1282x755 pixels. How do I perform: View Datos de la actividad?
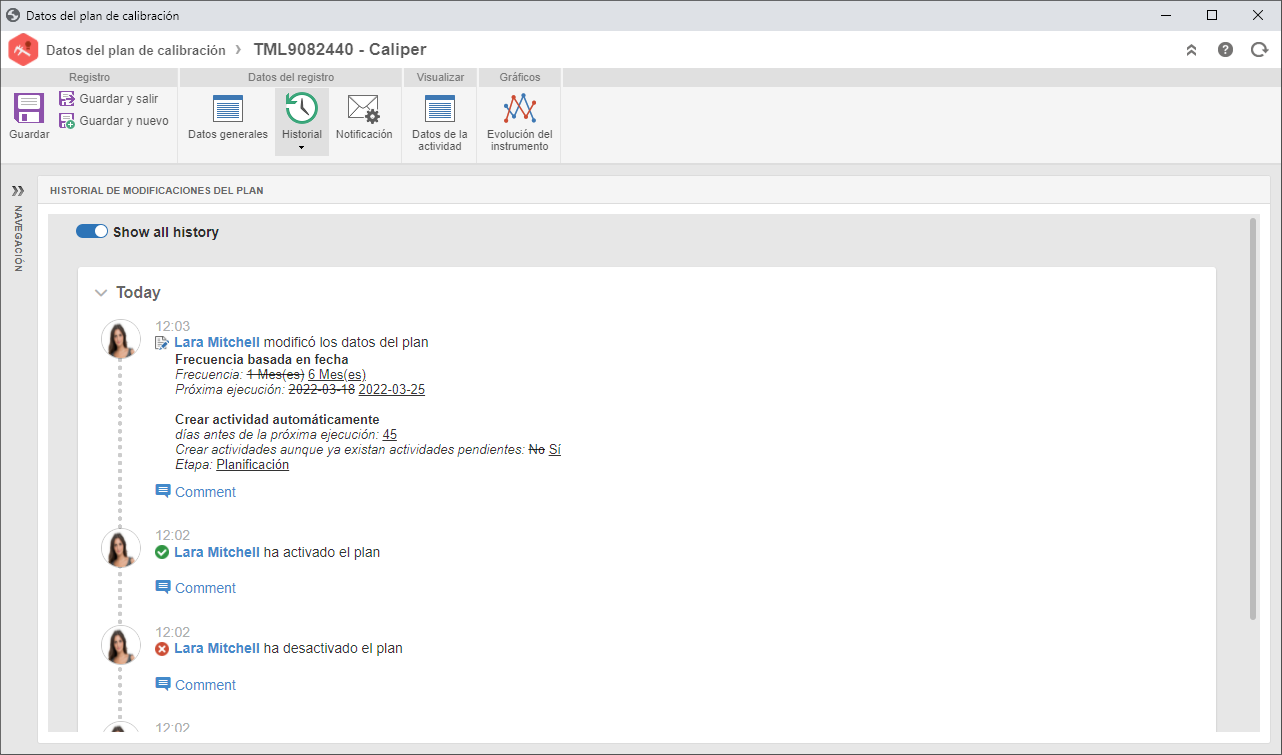point(439,124)
